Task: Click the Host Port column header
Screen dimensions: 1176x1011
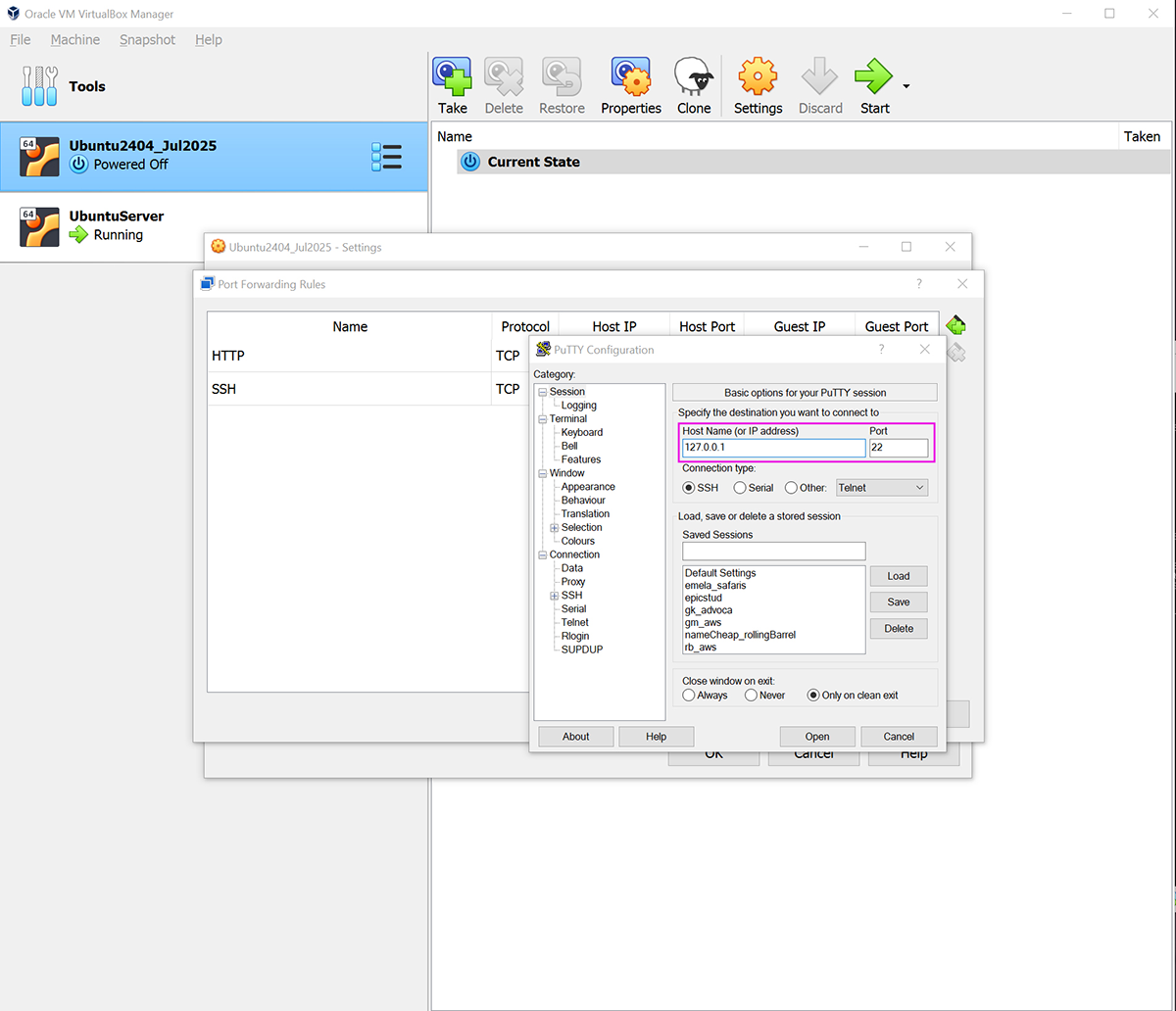Action: point(707,326)
